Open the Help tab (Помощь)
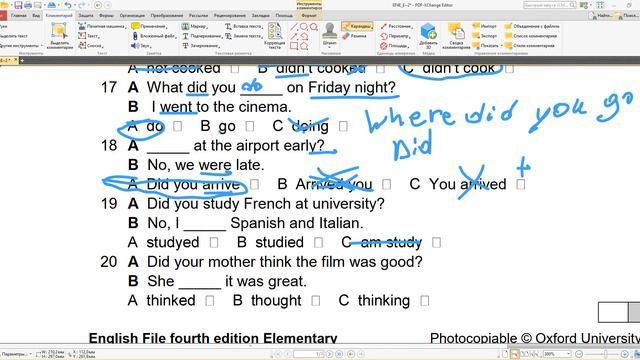The width and height of the screenshot is (640, 360). (x=284, y=16)
